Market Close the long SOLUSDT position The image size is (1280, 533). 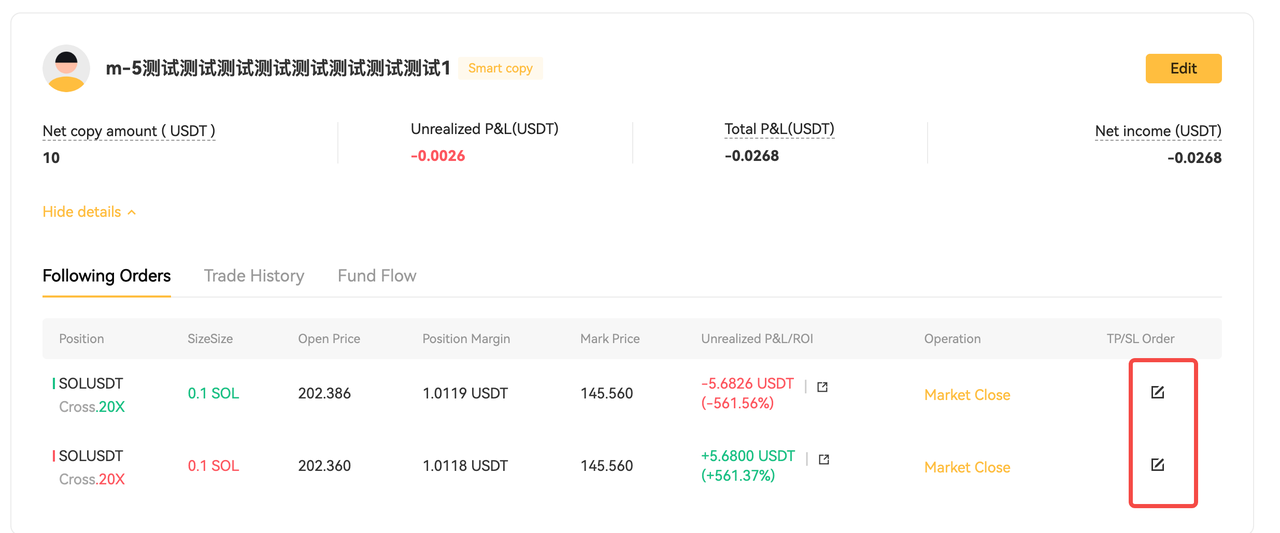[x=967, y=395]
